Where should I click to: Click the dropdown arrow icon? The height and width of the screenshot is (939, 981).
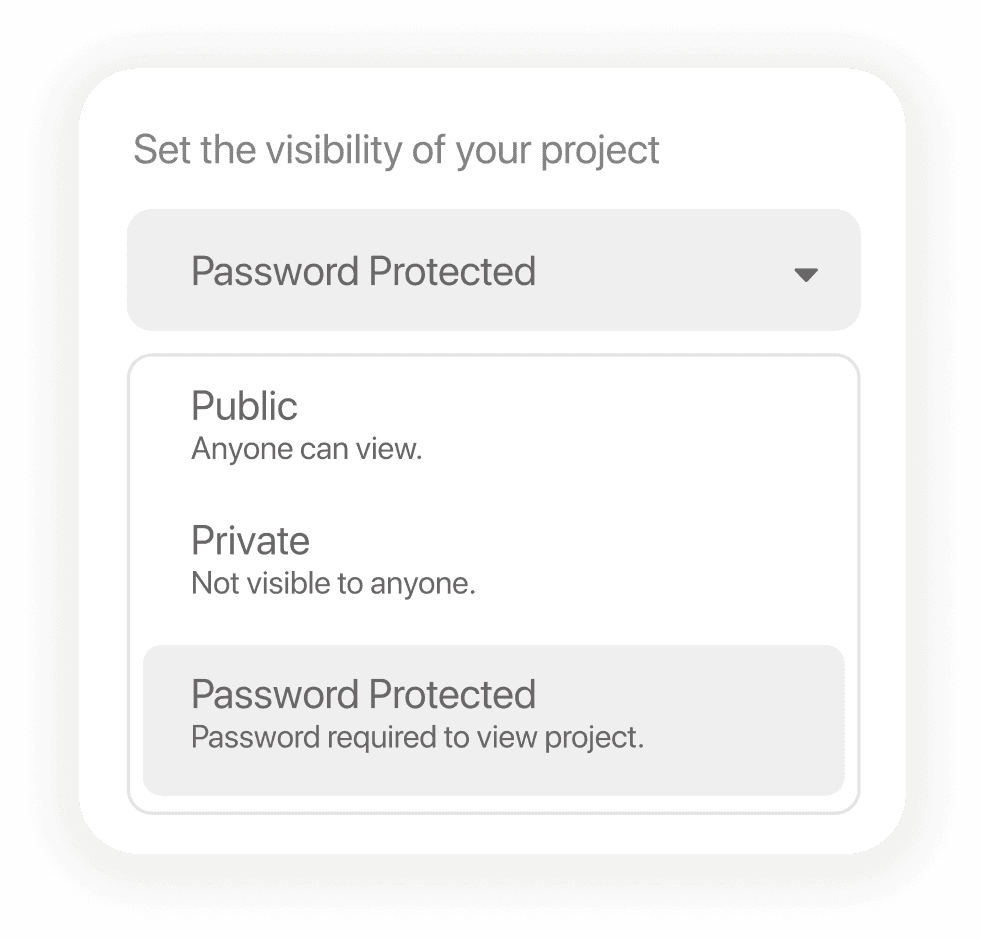[805, 275]
